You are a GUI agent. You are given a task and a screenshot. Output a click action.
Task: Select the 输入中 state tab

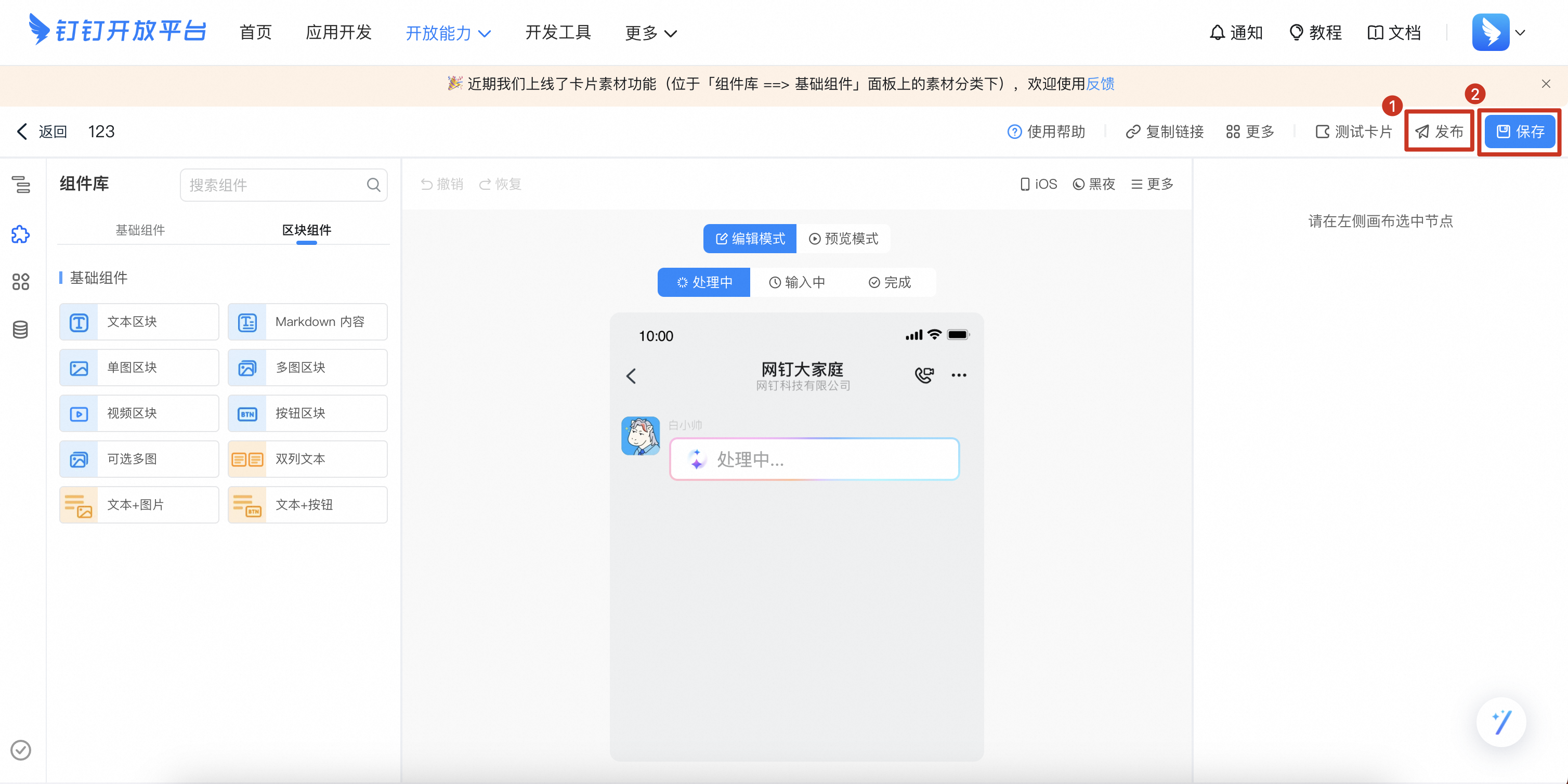(797, 282)
